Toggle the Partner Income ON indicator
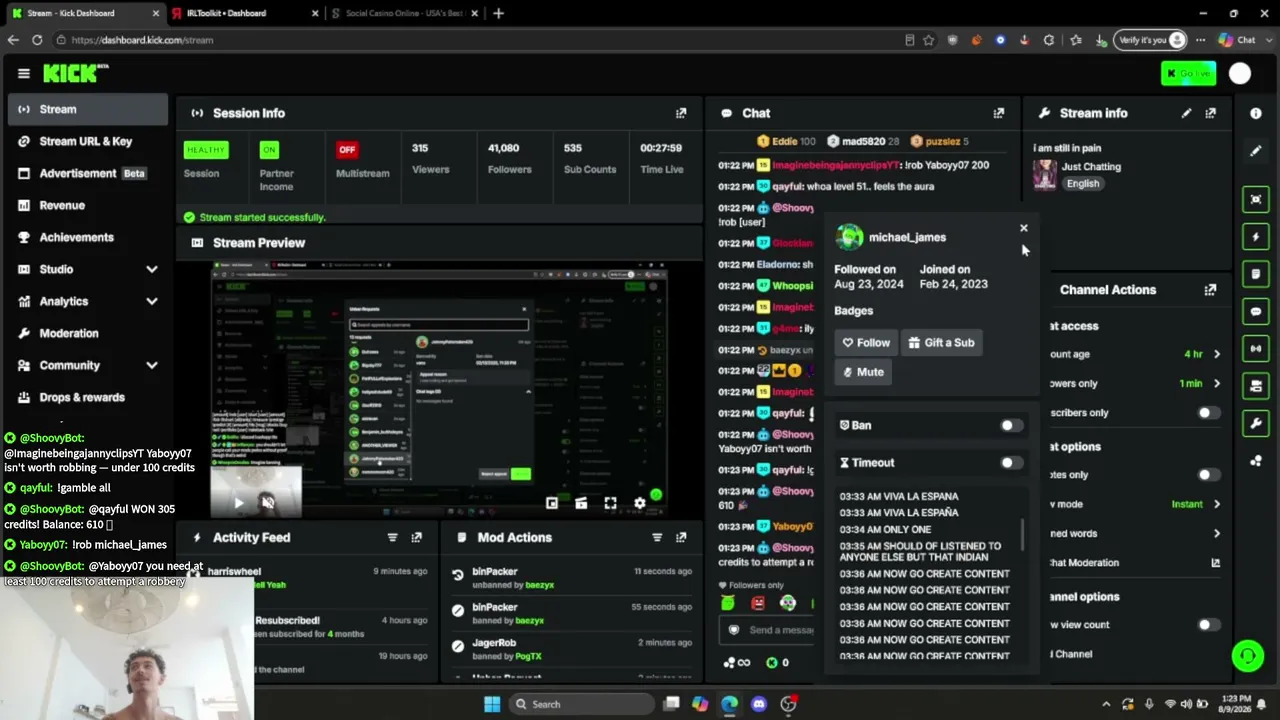 (269, 150)
